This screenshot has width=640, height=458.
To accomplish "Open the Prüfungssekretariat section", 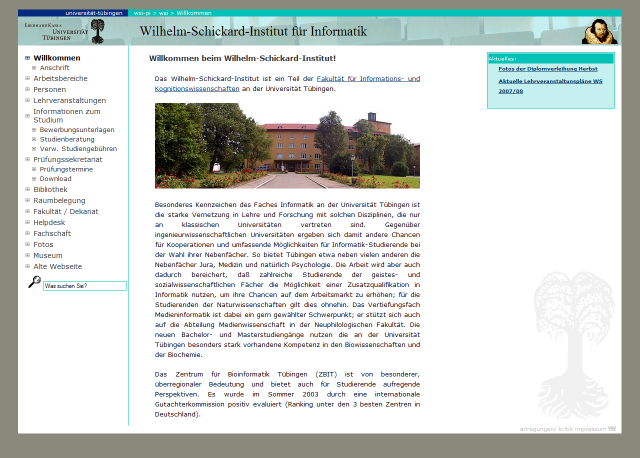I will (68, 159).
